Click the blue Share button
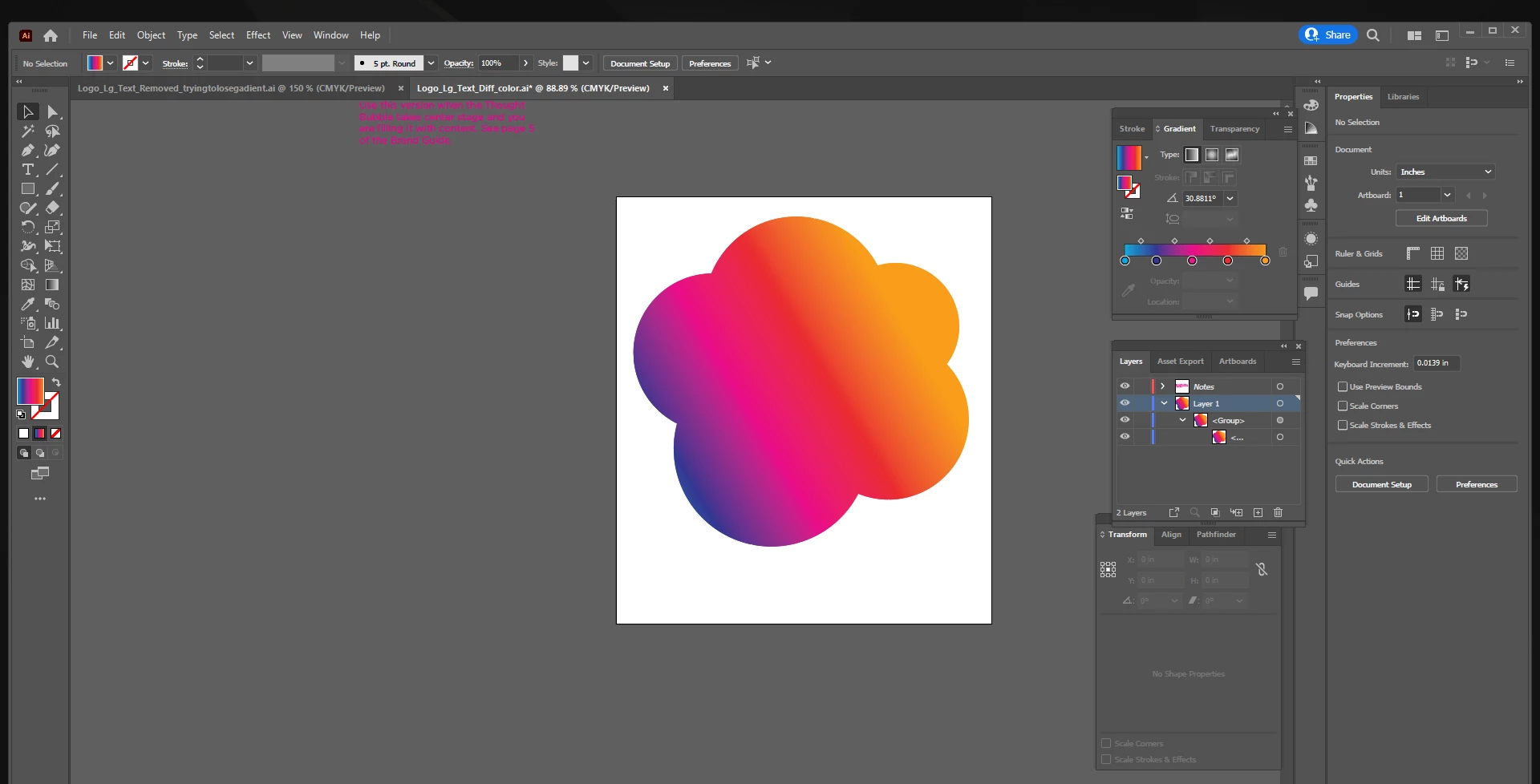Viewport: 1540px width, 784px height. (x=1328, y=34)
